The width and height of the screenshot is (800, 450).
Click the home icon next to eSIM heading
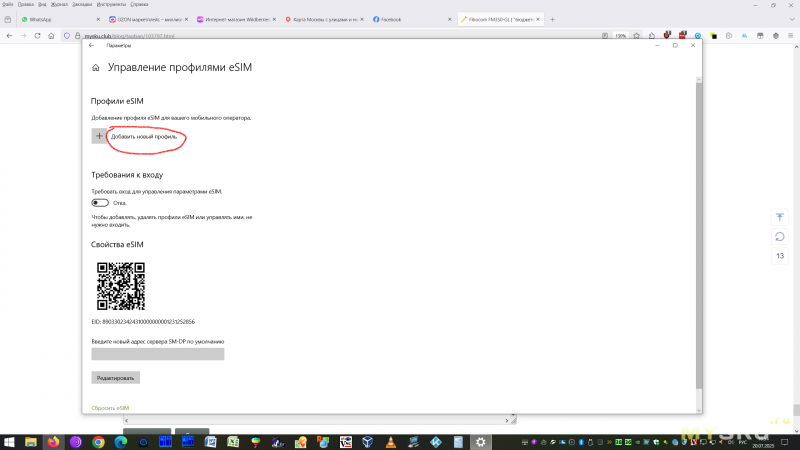click(95, 68)
